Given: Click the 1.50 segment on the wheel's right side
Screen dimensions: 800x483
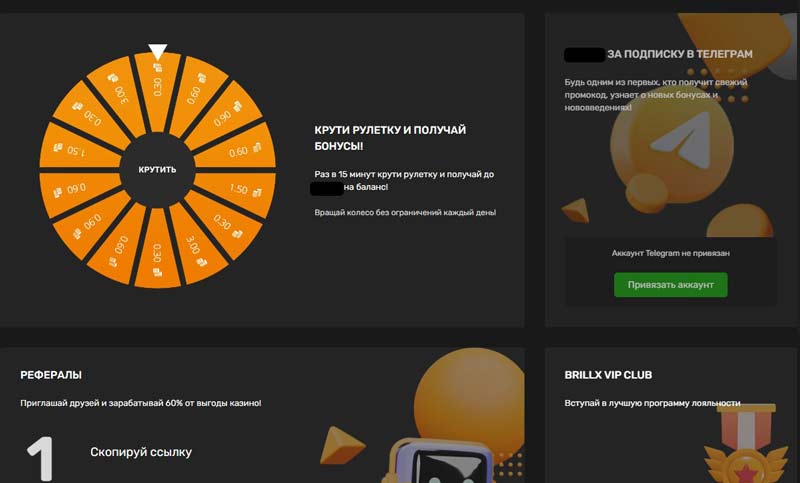Looking at the screenshot, I should coord(240,190).
